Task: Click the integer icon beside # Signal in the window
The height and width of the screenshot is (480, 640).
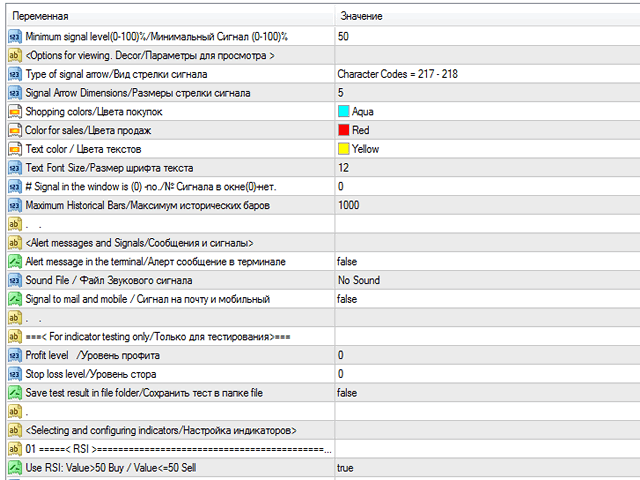Action: pos(15,187)
